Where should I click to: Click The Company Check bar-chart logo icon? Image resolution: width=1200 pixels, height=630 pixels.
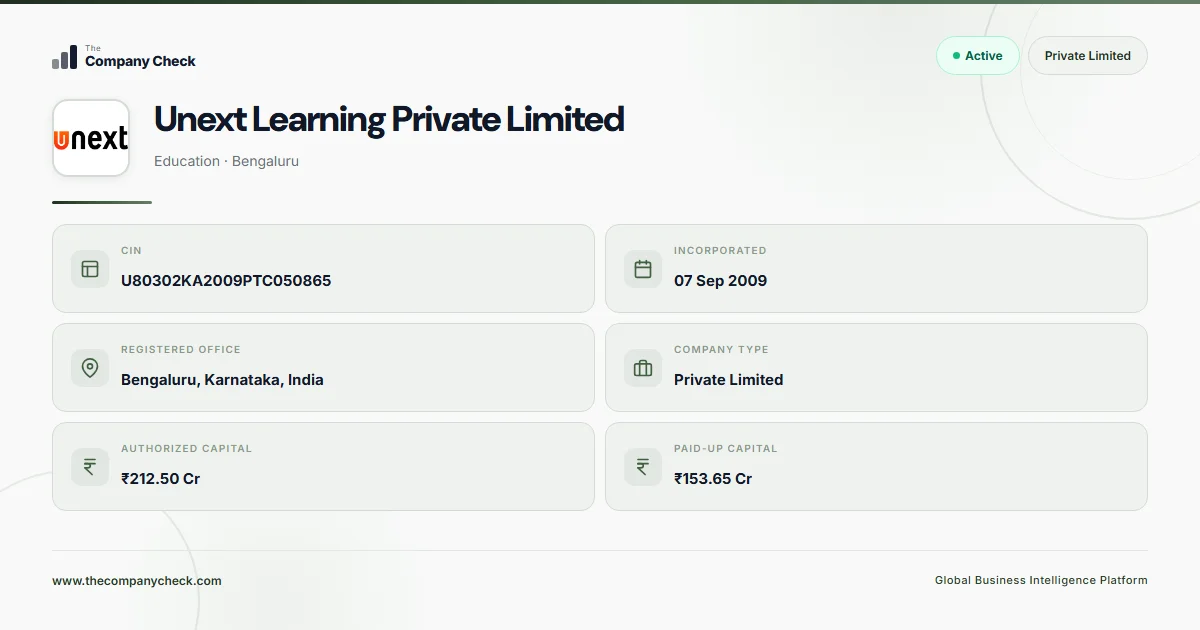click(x=64, y=57)
